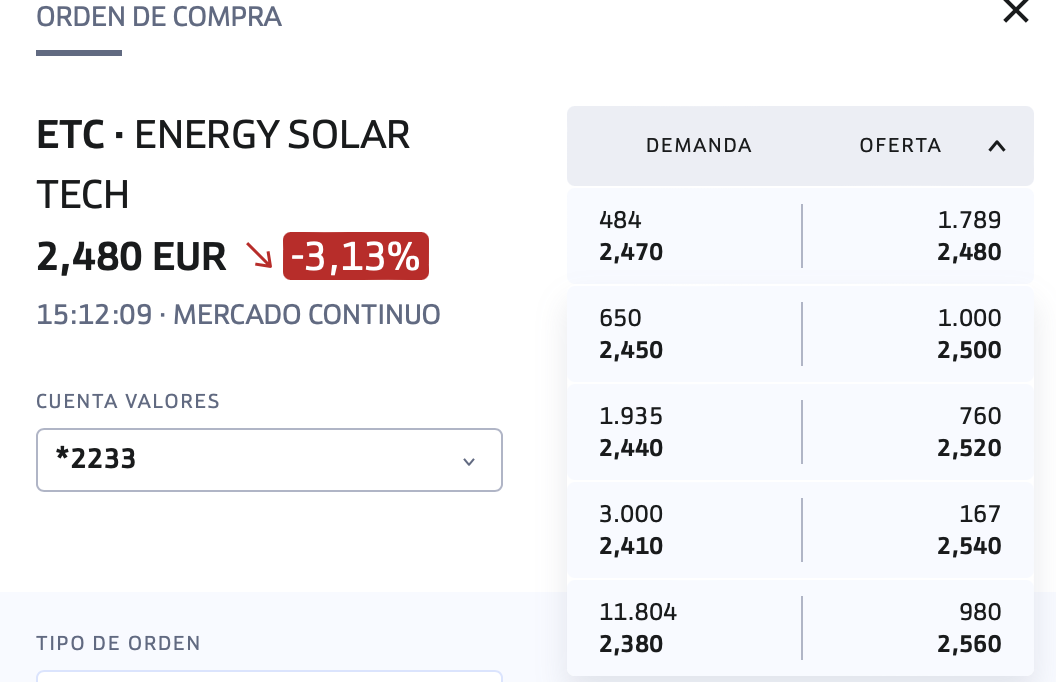This screenshot has height=682, width=1056.
Task: Select offer price 2,540
Action: click(969, 546)
